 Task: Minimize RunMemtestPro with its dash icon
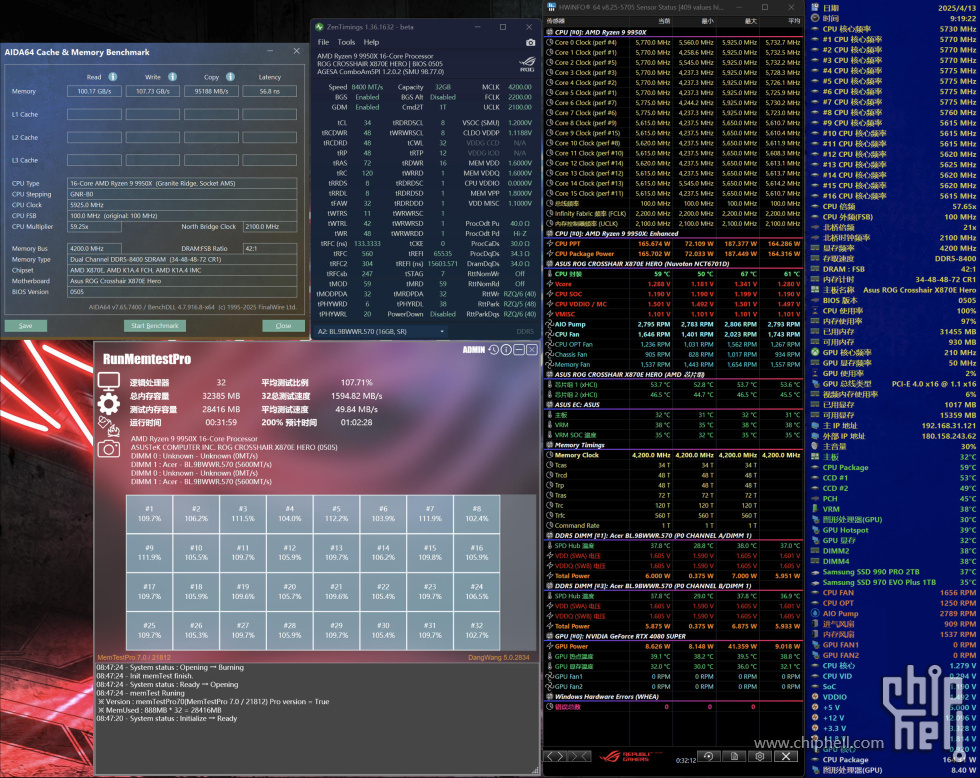pos(519,350)
